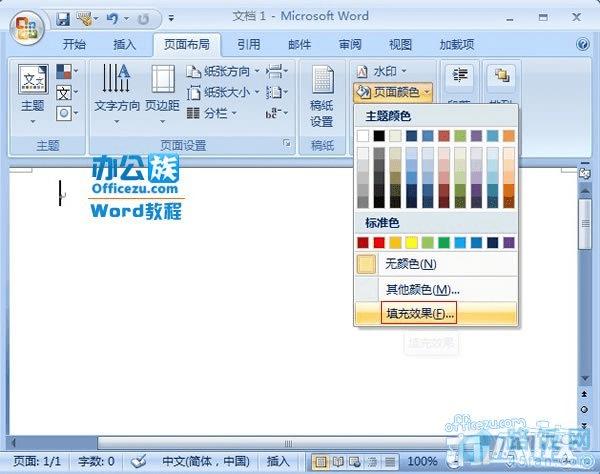600x474 pixels.
Task: Pick white theme color swatch
Action: [363, 136]
